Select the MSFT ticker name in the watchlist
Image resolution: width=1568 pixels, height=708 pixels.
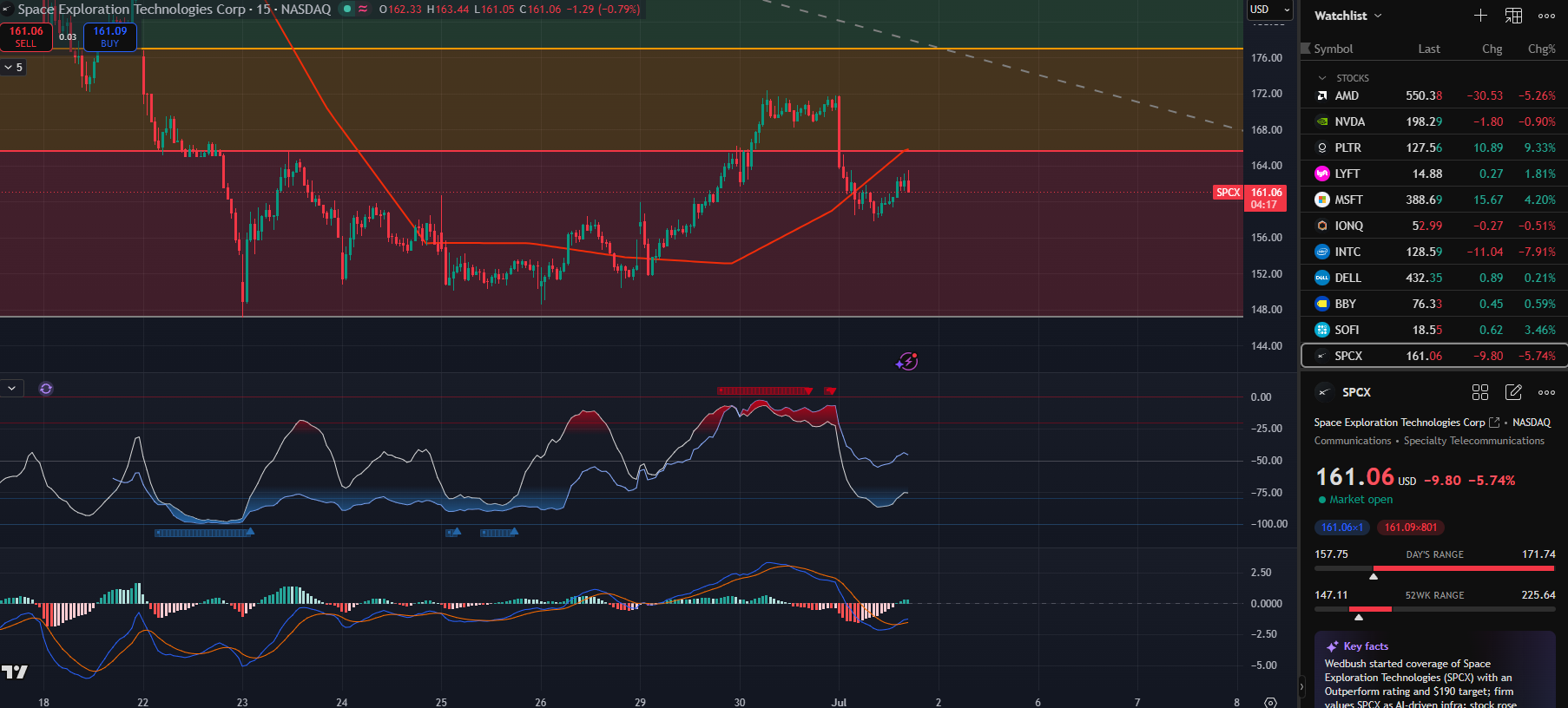(x=1348, y=200)
